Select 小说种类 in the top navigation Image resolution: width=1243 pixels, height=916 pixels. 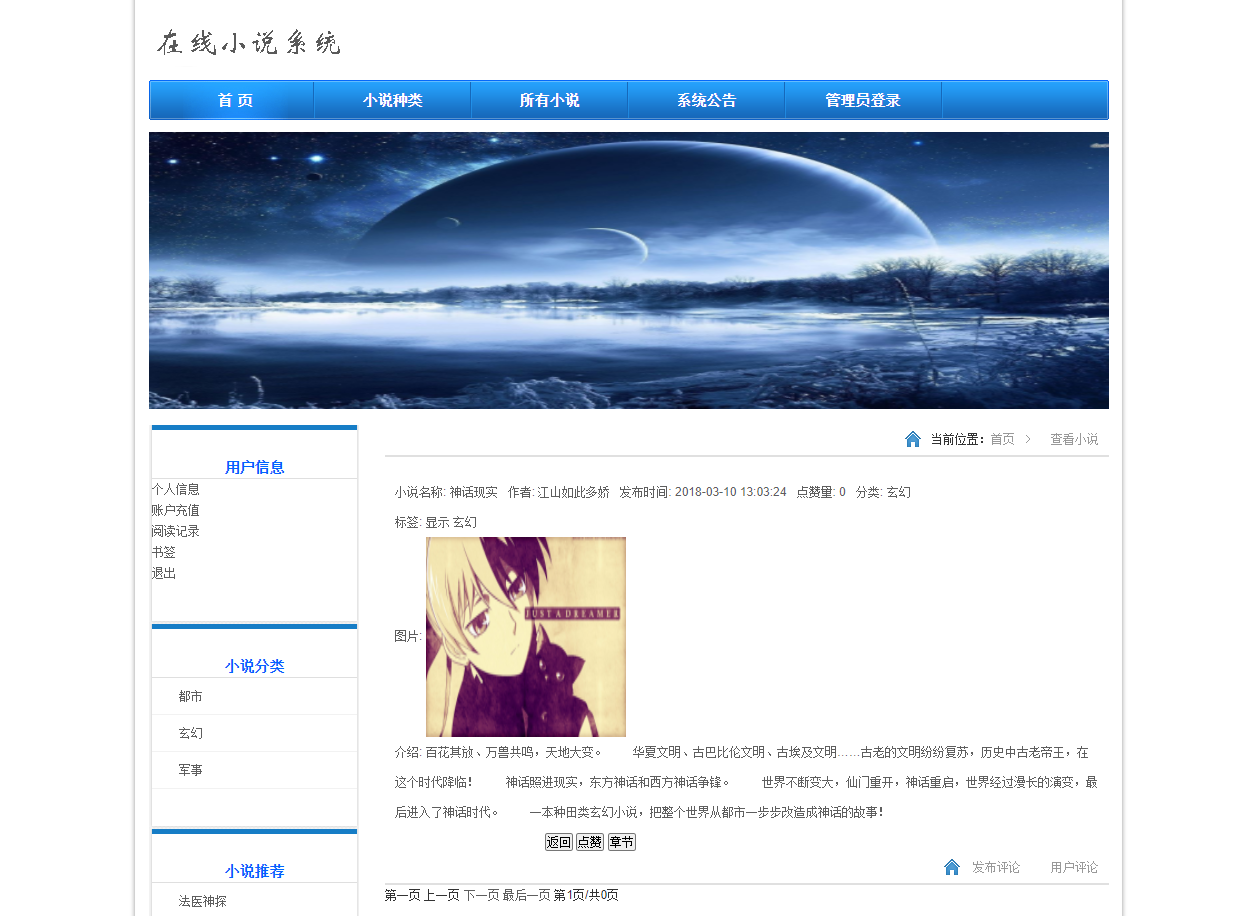point(391,100)
